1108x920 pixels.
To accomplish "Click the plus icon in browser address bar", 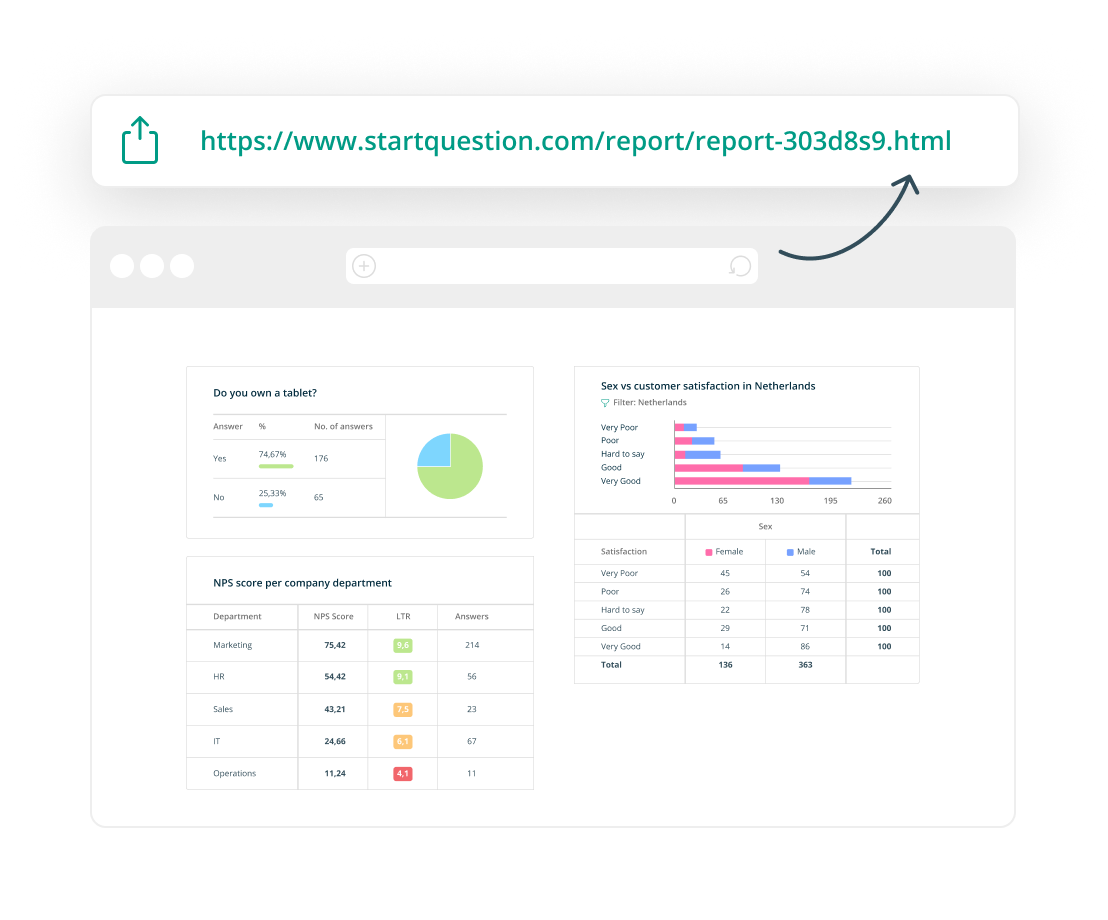I will (x=364, y=266).
